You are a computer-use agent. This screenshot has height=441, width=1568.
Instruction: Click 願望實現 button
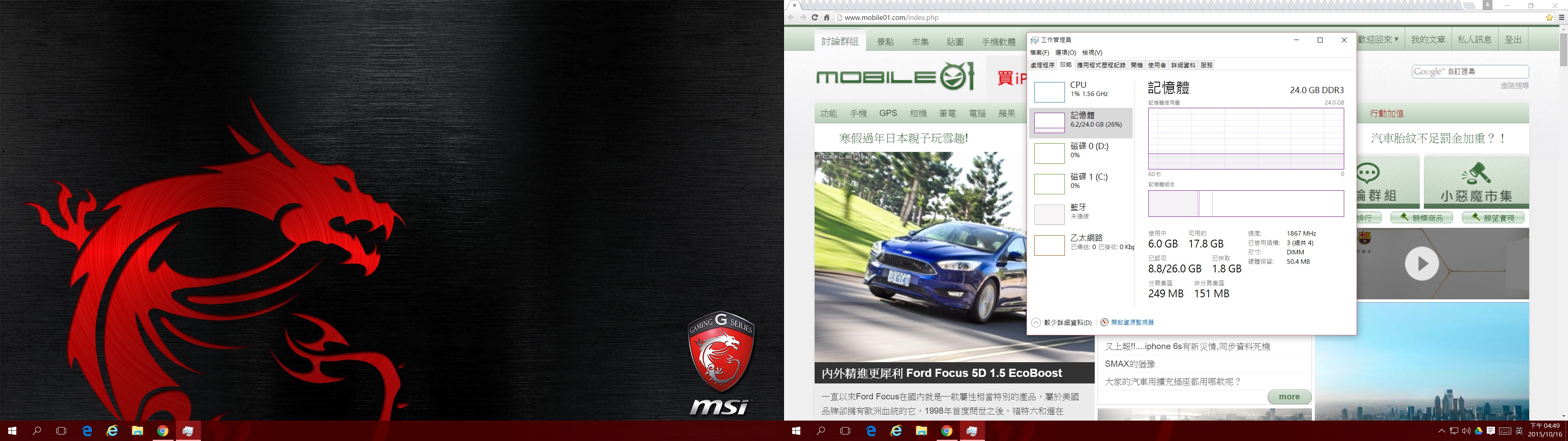[1493, 218]
